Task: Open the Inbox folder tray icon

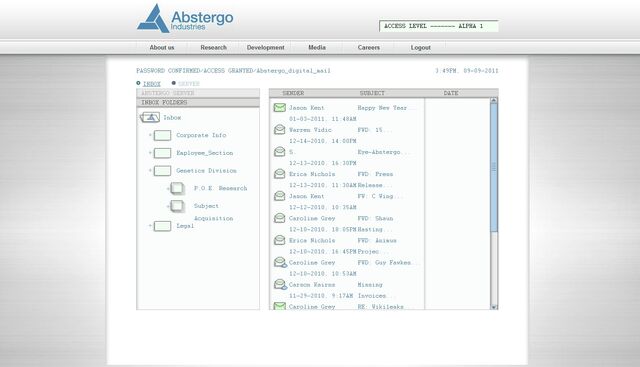Action: point(150,118)
